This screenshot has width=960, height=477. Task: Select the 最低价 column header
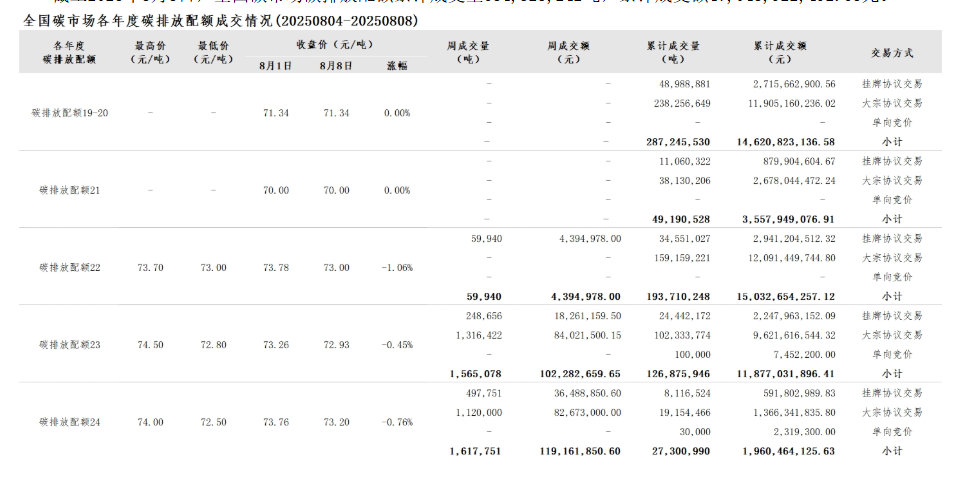tap(213, 52)
